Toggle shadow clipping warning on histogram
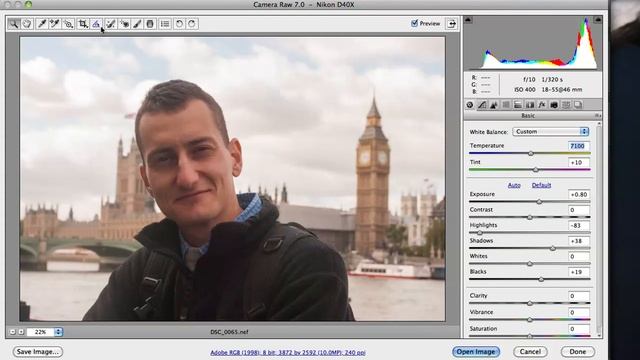Viewport: 640px width, 360px height. [x=469, y=20]
